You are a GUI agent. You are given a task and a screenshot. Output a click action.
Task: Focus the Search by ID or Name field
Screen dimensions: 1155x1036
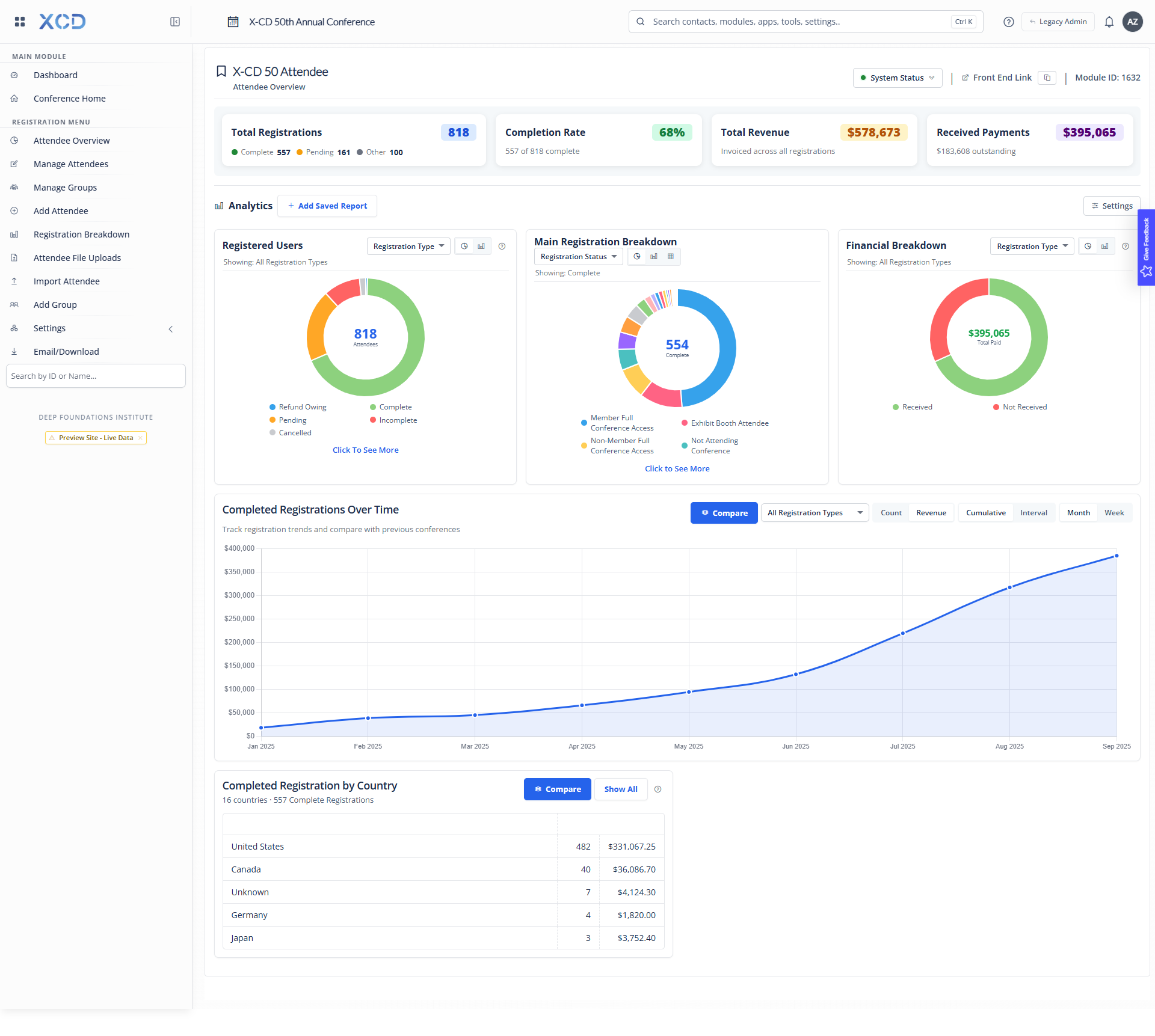96,376
